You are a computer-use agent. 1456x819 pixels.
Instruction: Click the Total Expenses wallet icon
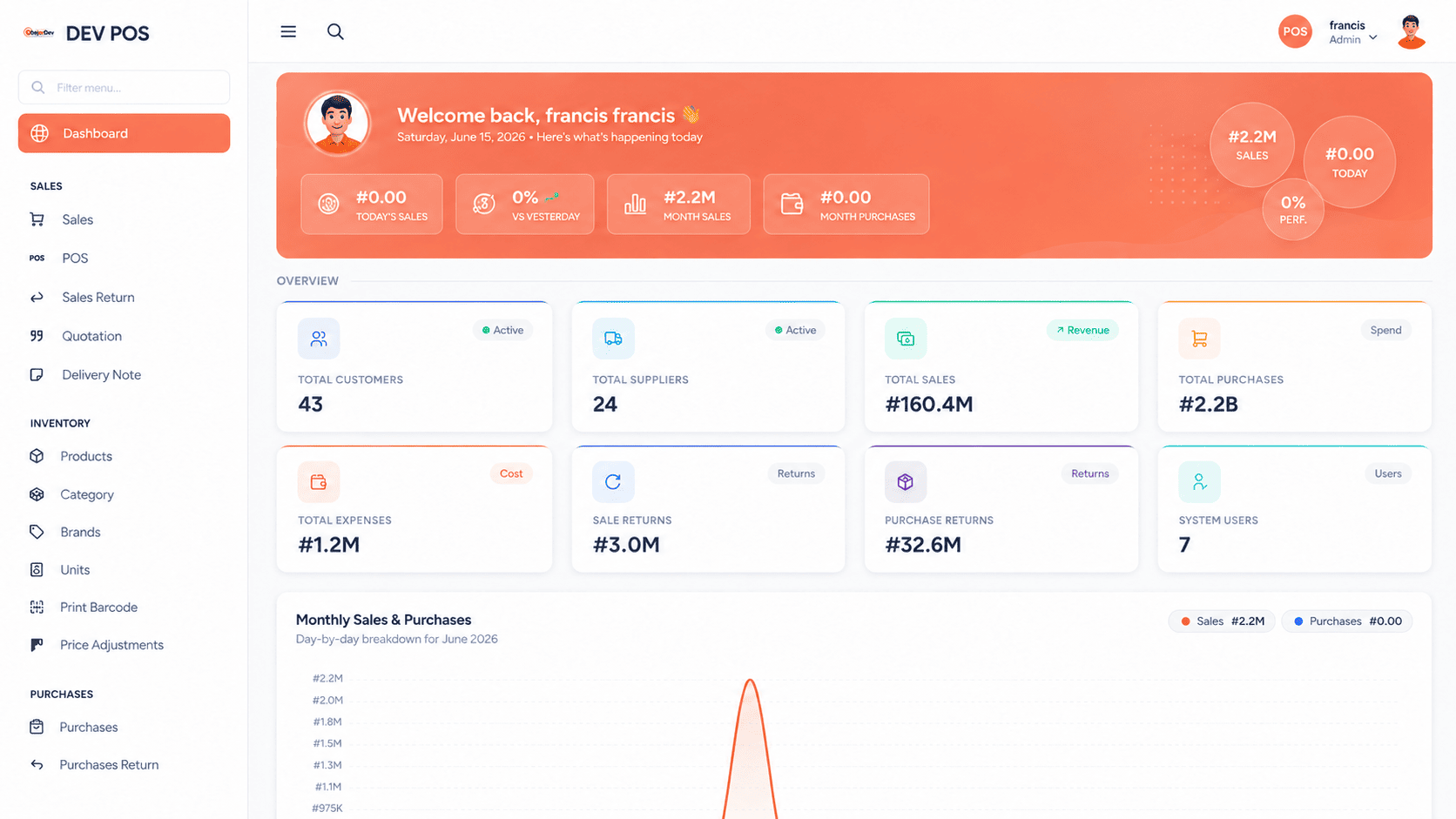pos(319,482)
